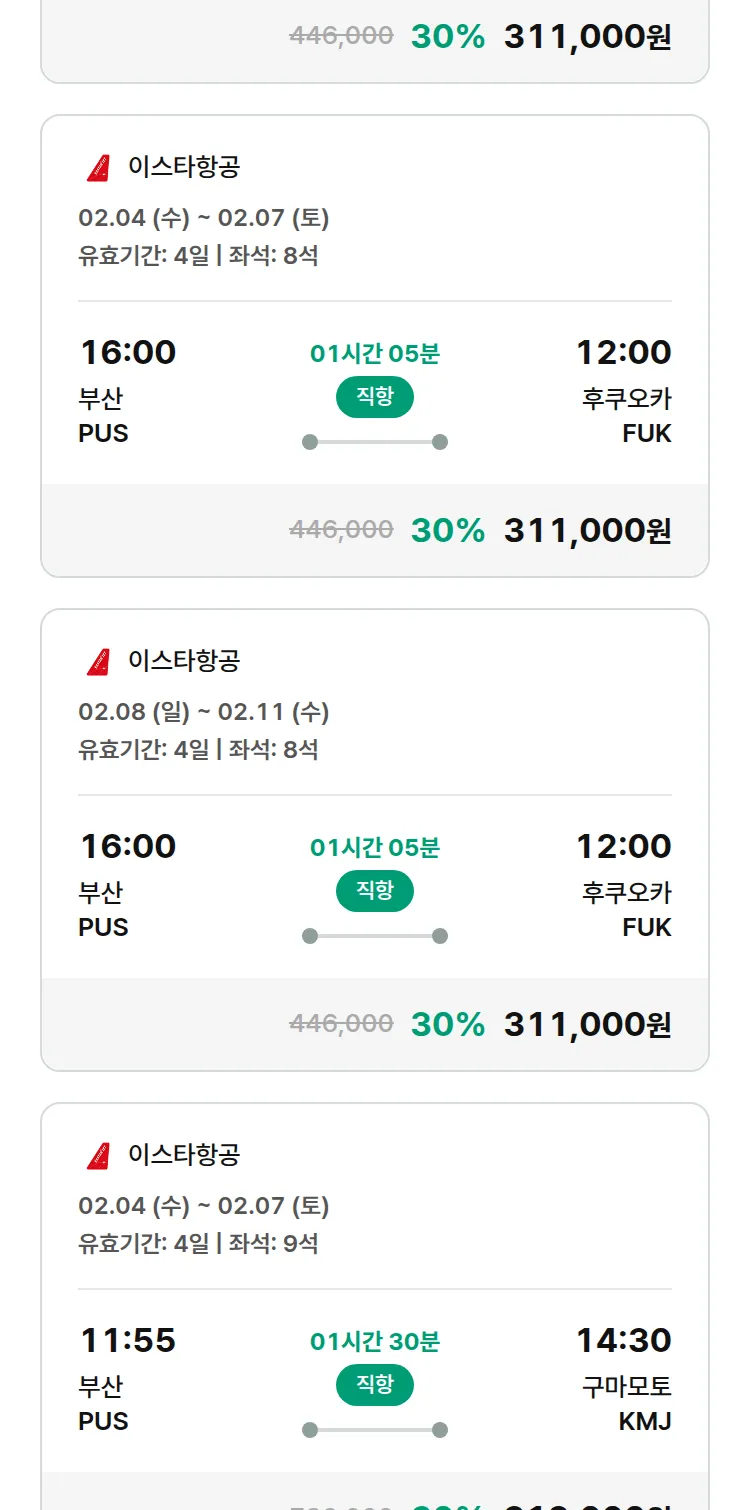Click route line under 01시간 30분 duration
The height and width of the screenshot is (1510, 750).
click(x=375, y=1430)
